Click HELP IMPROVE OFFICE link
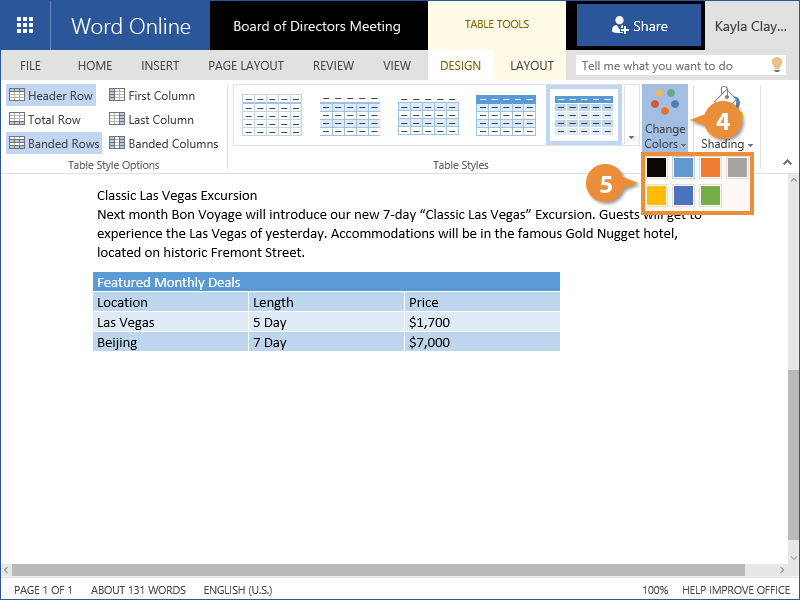Viewport: 800px width, 600px height. click(x=735, y=590)
